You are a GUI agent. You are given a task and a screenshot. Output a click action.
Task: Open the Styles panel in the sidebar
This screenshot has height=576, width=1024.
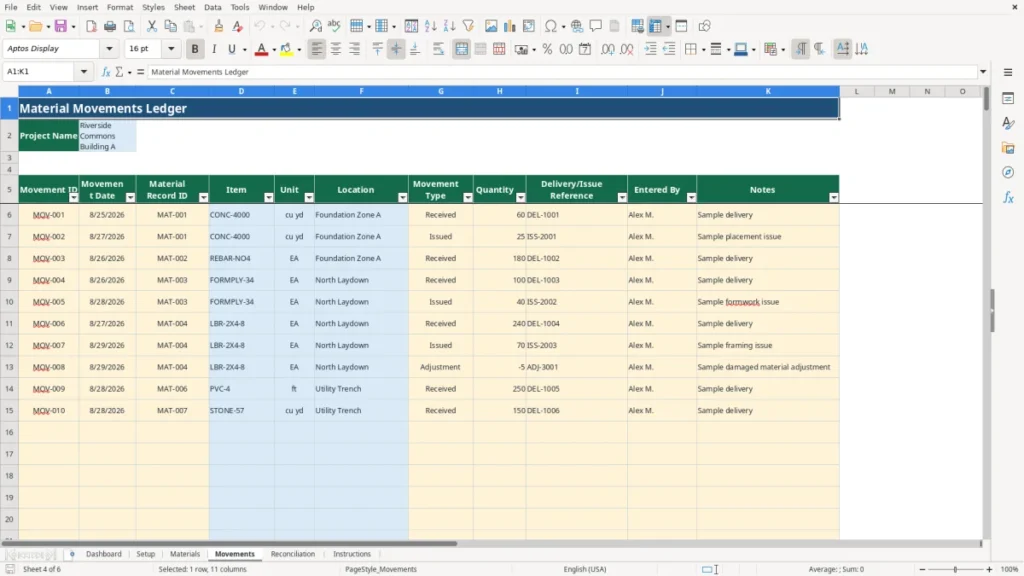pyautogui.click(x=1008, y=123)
